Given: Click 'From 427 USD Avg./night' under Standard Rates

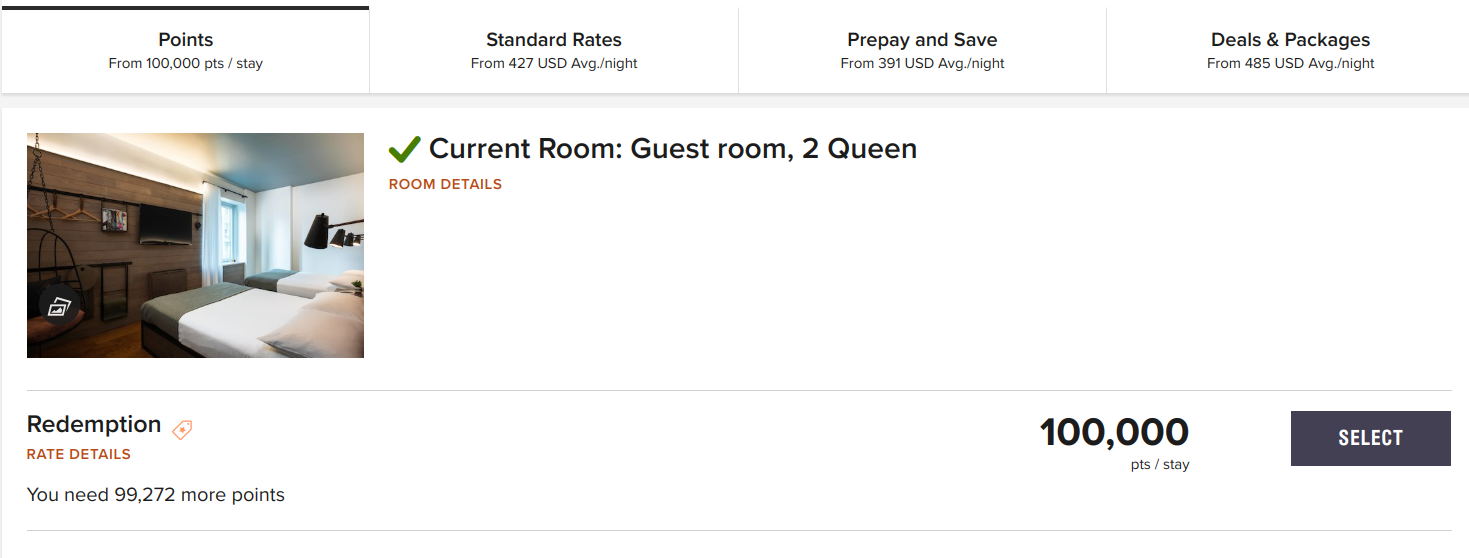Looking at the screenshot, I should (x=554, y=63).
